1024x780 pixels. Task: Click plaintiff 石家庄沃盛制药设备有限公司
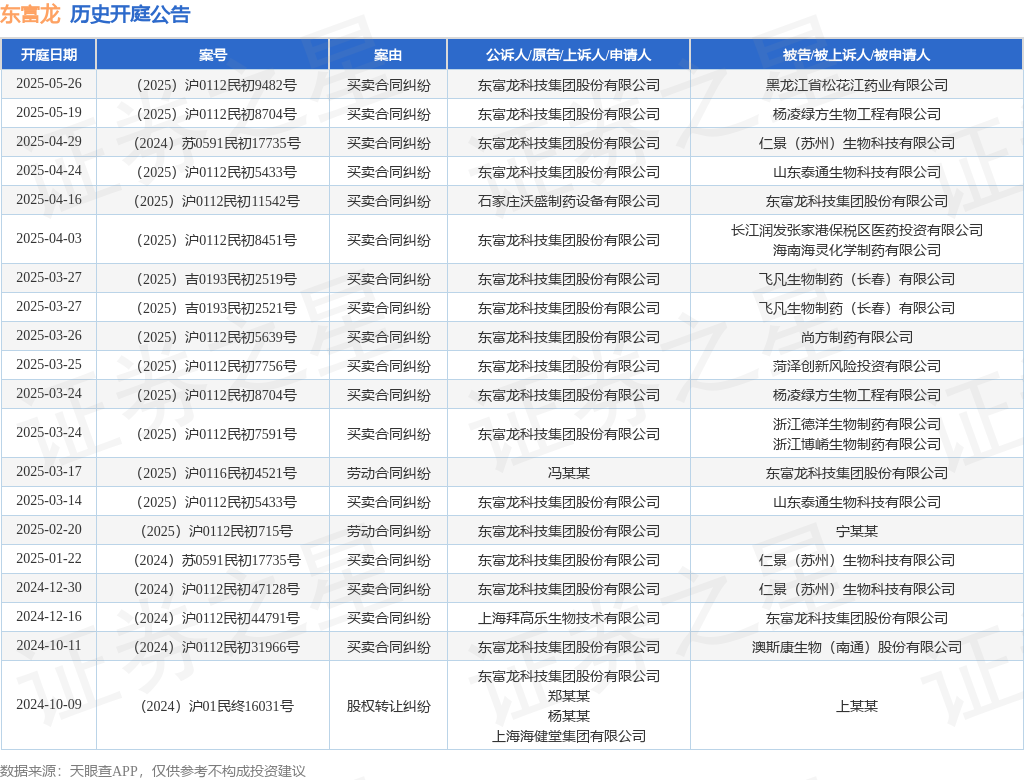click(568, 201)
